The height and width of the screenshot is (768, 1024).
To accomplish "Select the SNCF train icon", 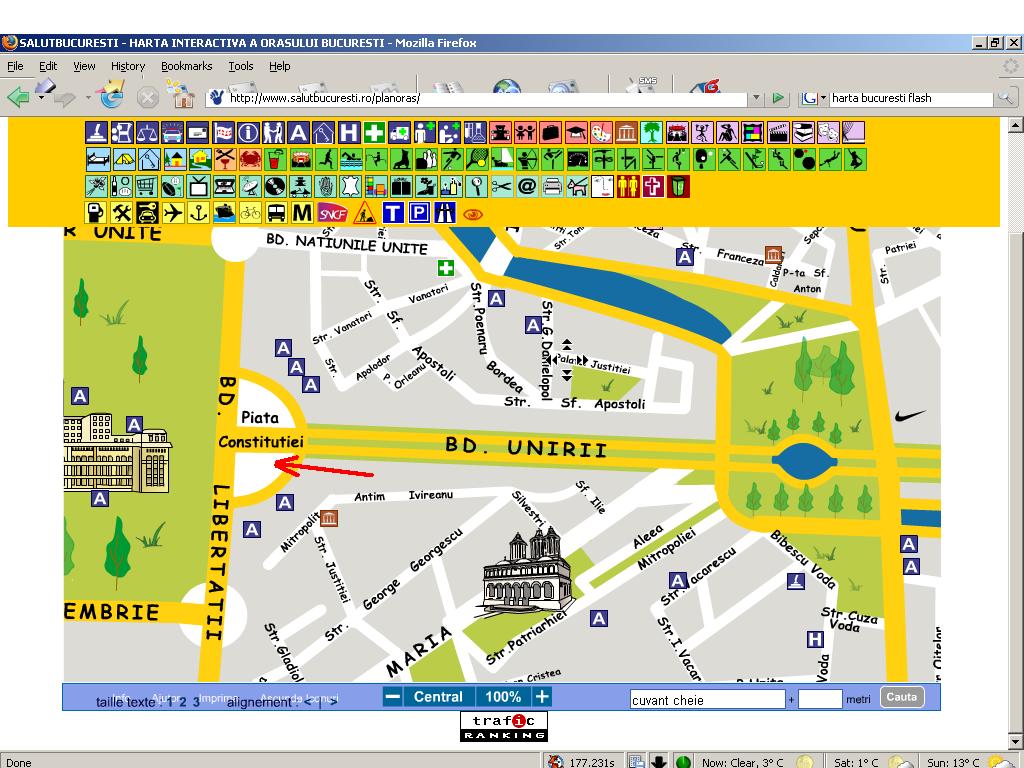I will pos(332,213).
